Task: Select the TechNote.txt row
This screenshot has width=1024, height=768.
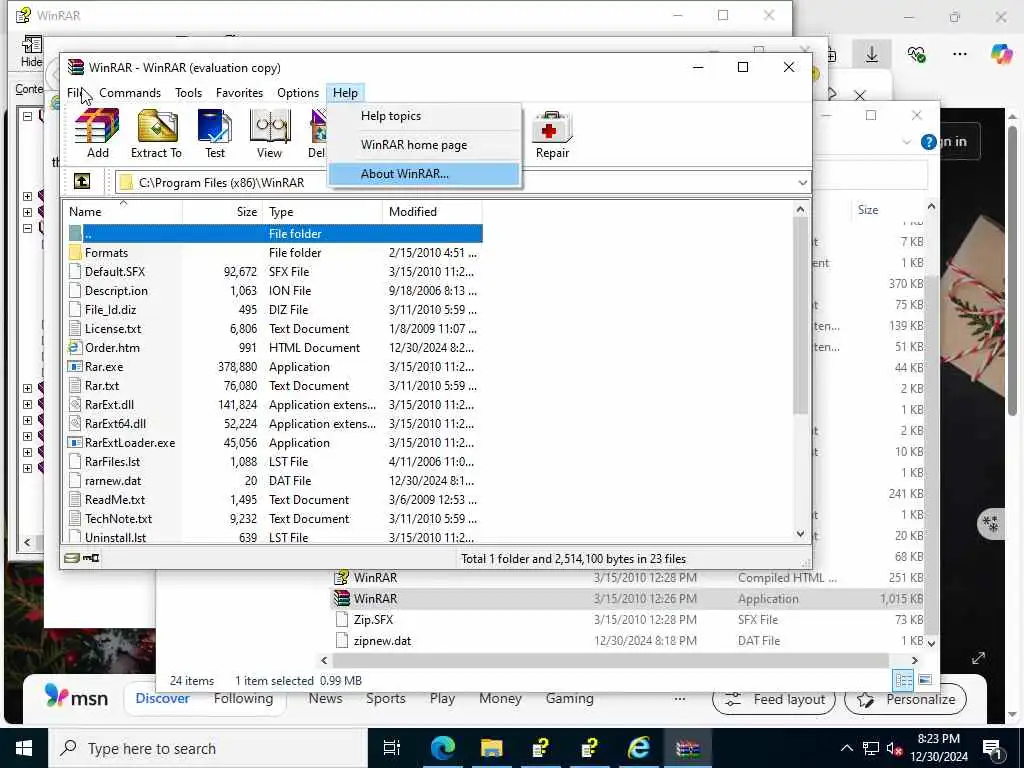Action: 274,519
